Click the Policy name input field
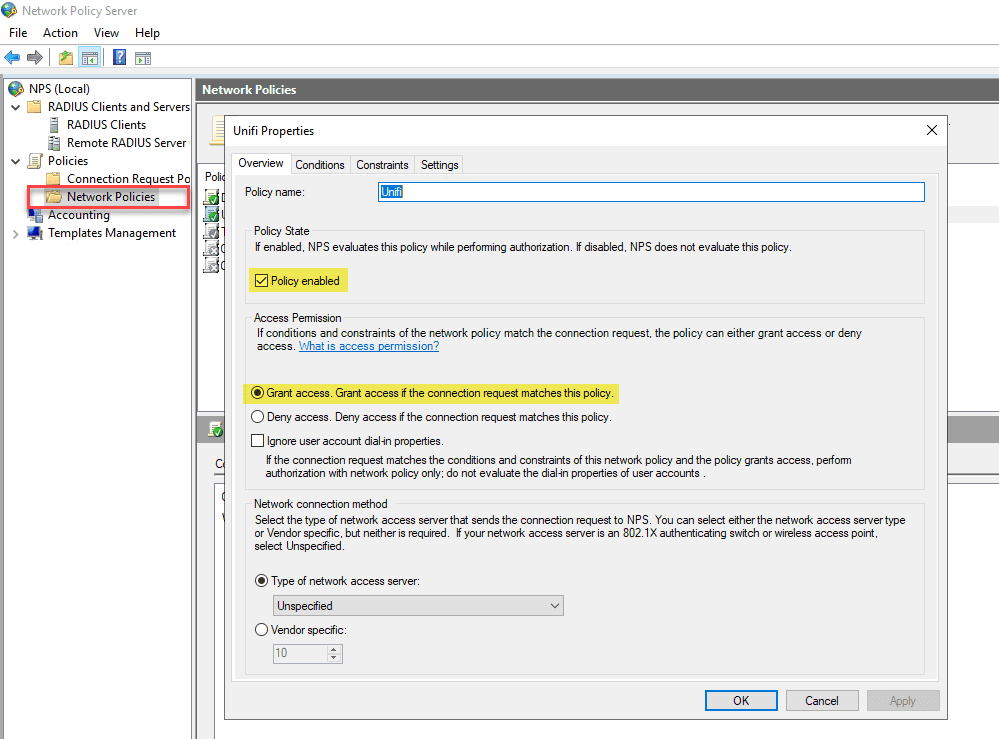 (x=651, y=192)
